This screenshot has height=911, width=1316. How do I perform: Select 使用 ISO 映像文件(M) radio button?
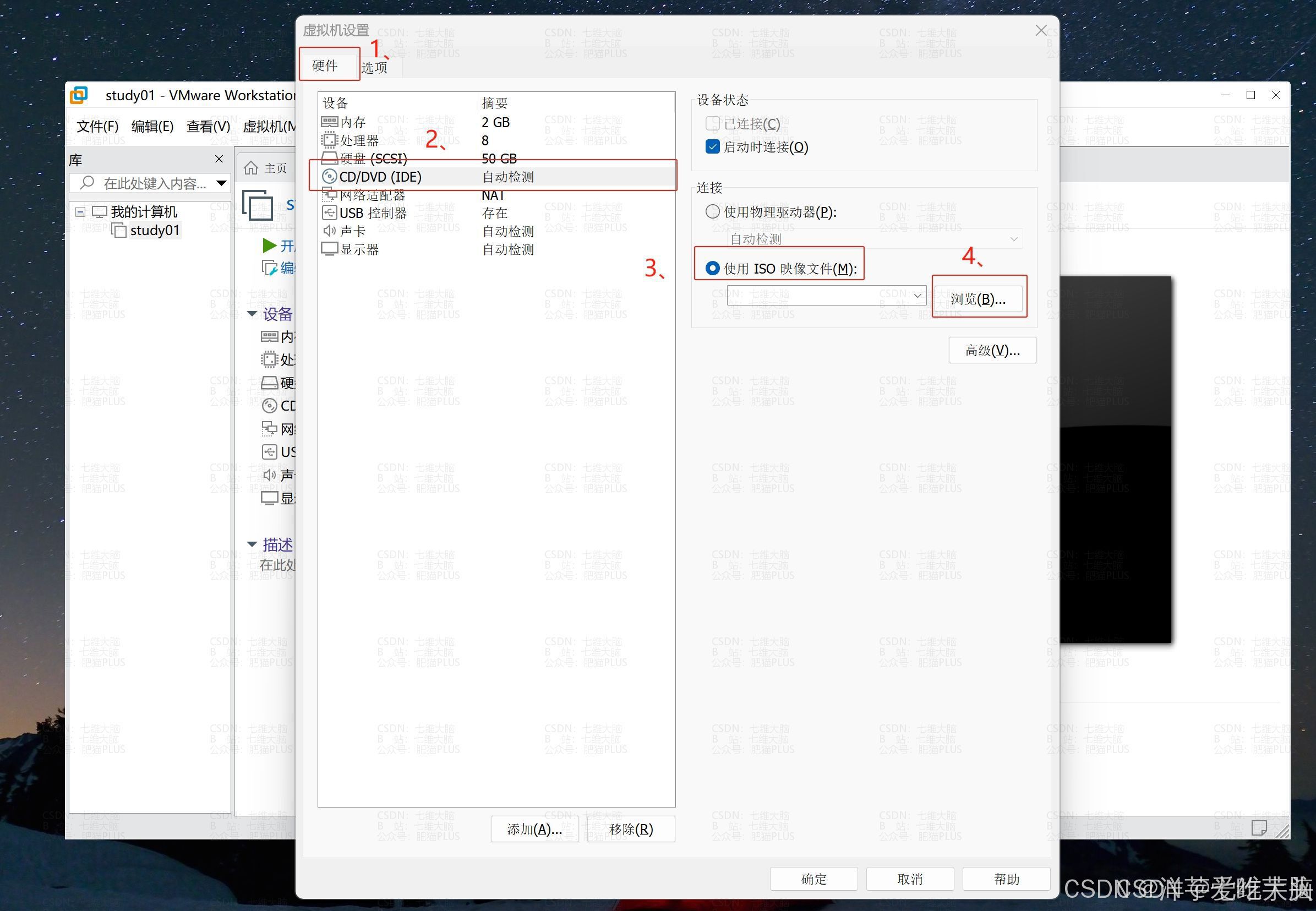click(712, 268)
